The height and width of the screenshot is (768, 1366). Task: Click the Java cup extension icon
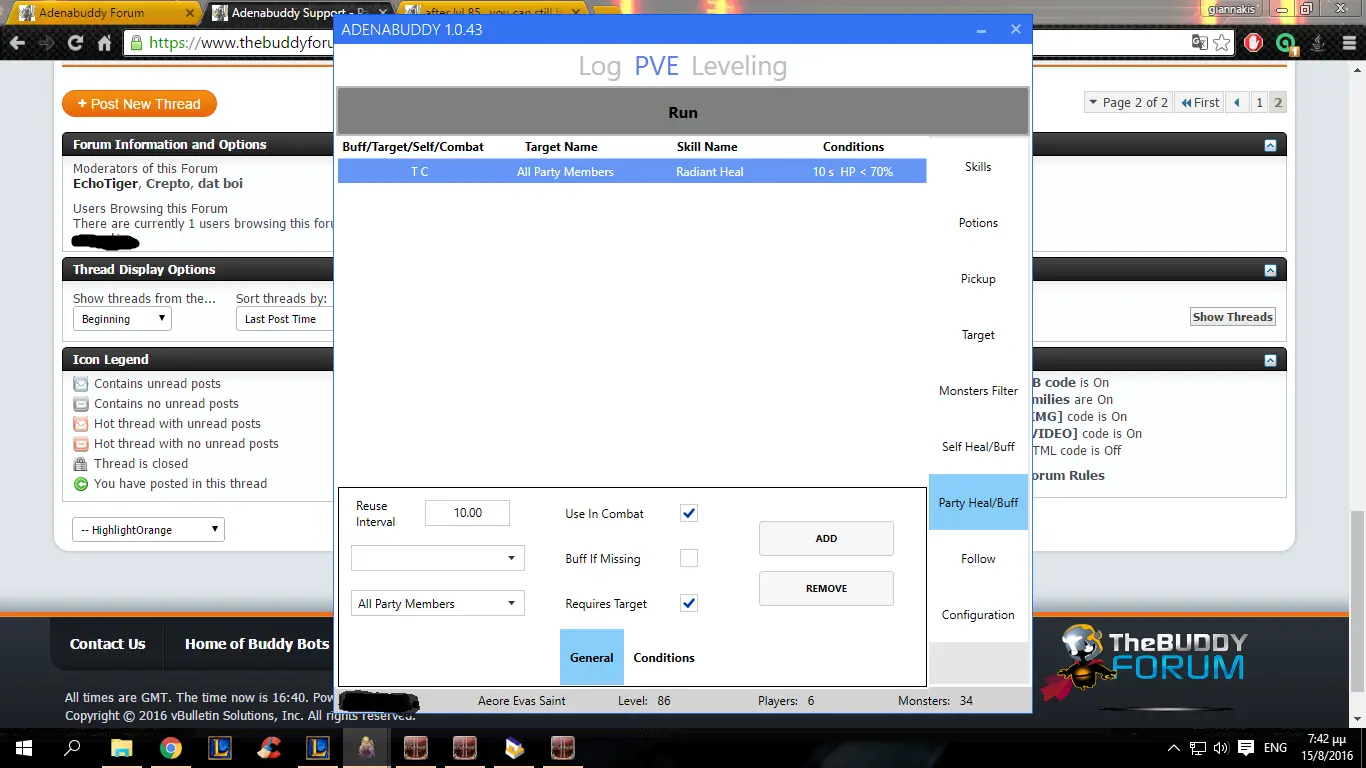(x=1318, y=43)
